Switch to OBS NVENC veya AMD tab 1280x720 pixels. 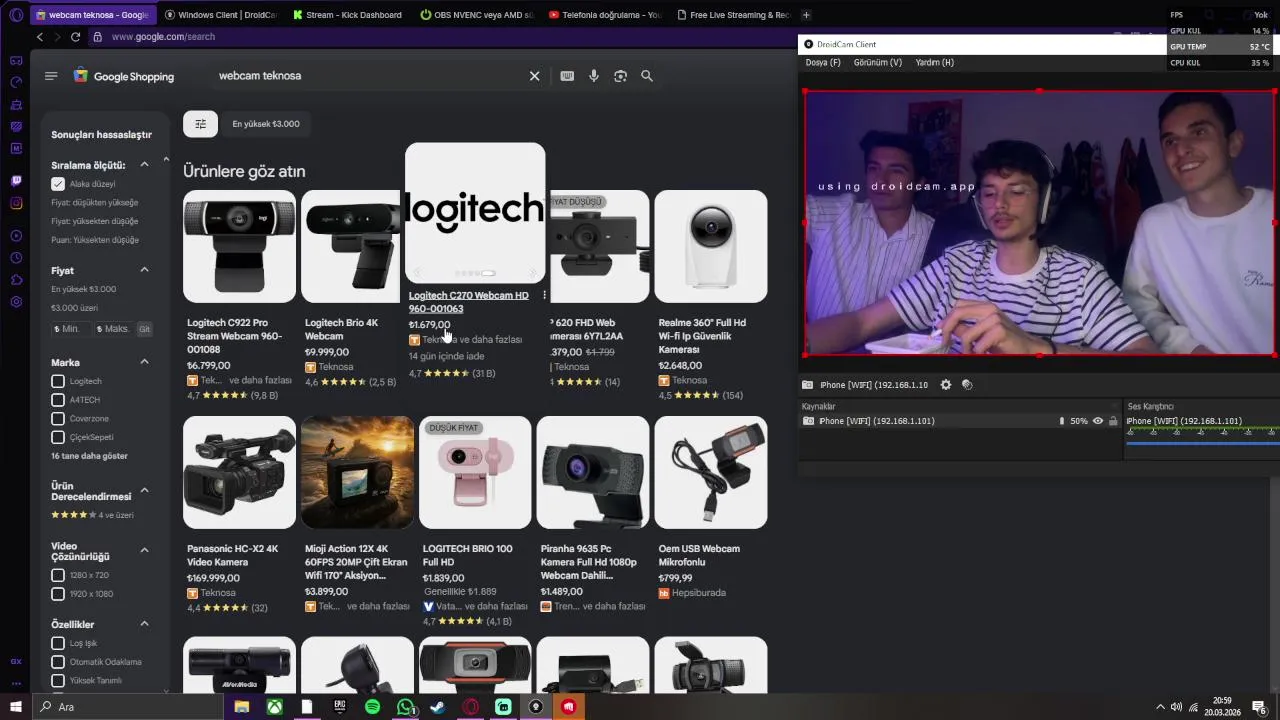tap(477, 15)
